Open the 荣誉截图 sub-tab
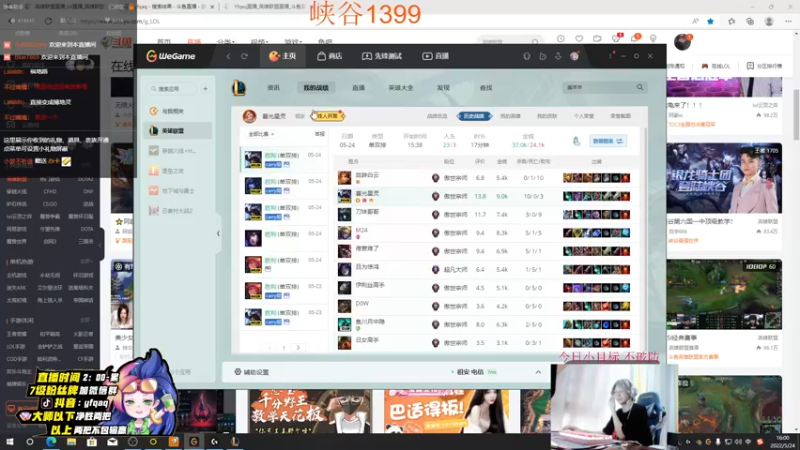Screen dimensions: 800x450 point(620,116)
